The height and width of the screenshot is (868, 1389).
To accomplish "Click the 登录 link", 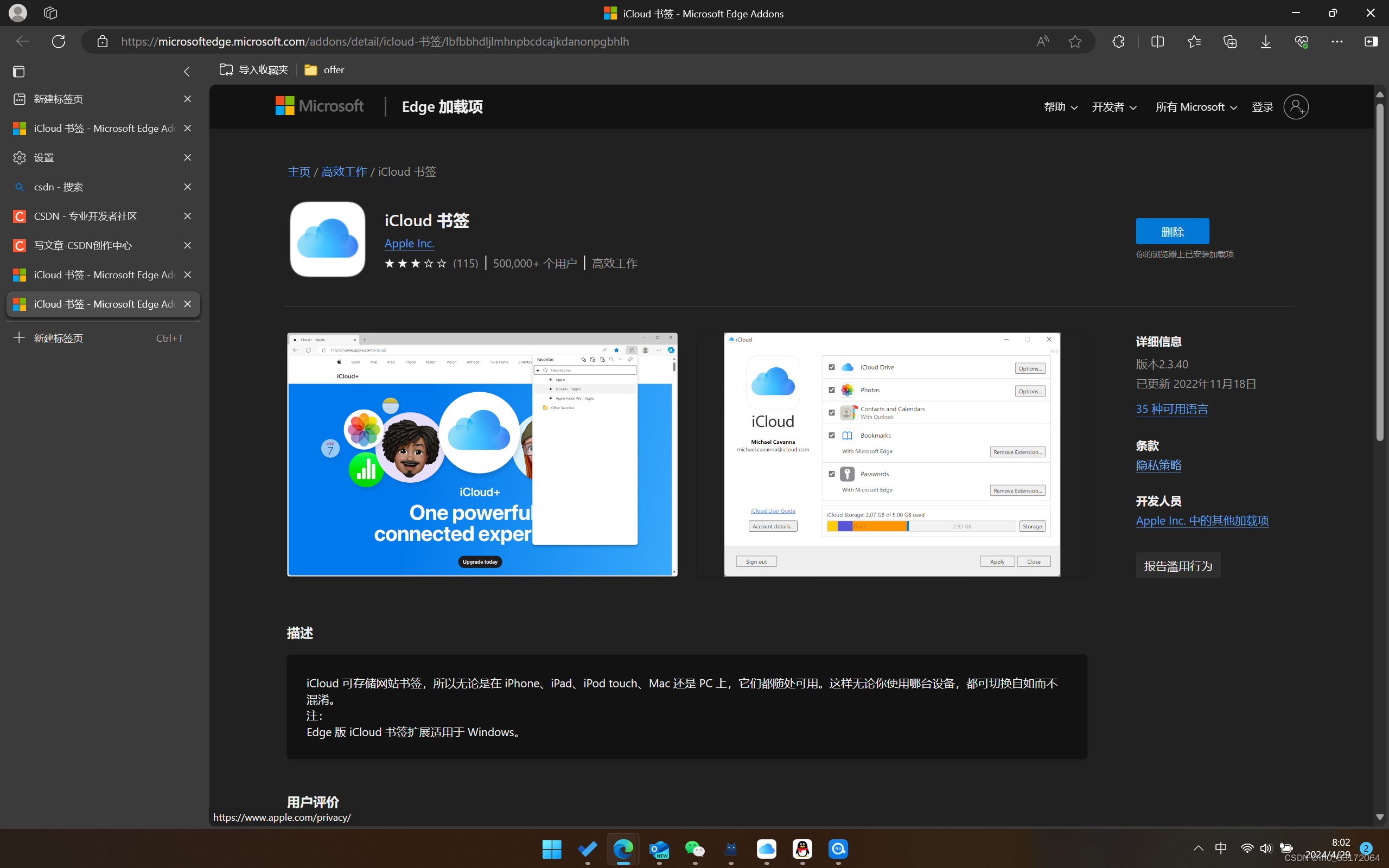I will tap(1262, 107).
